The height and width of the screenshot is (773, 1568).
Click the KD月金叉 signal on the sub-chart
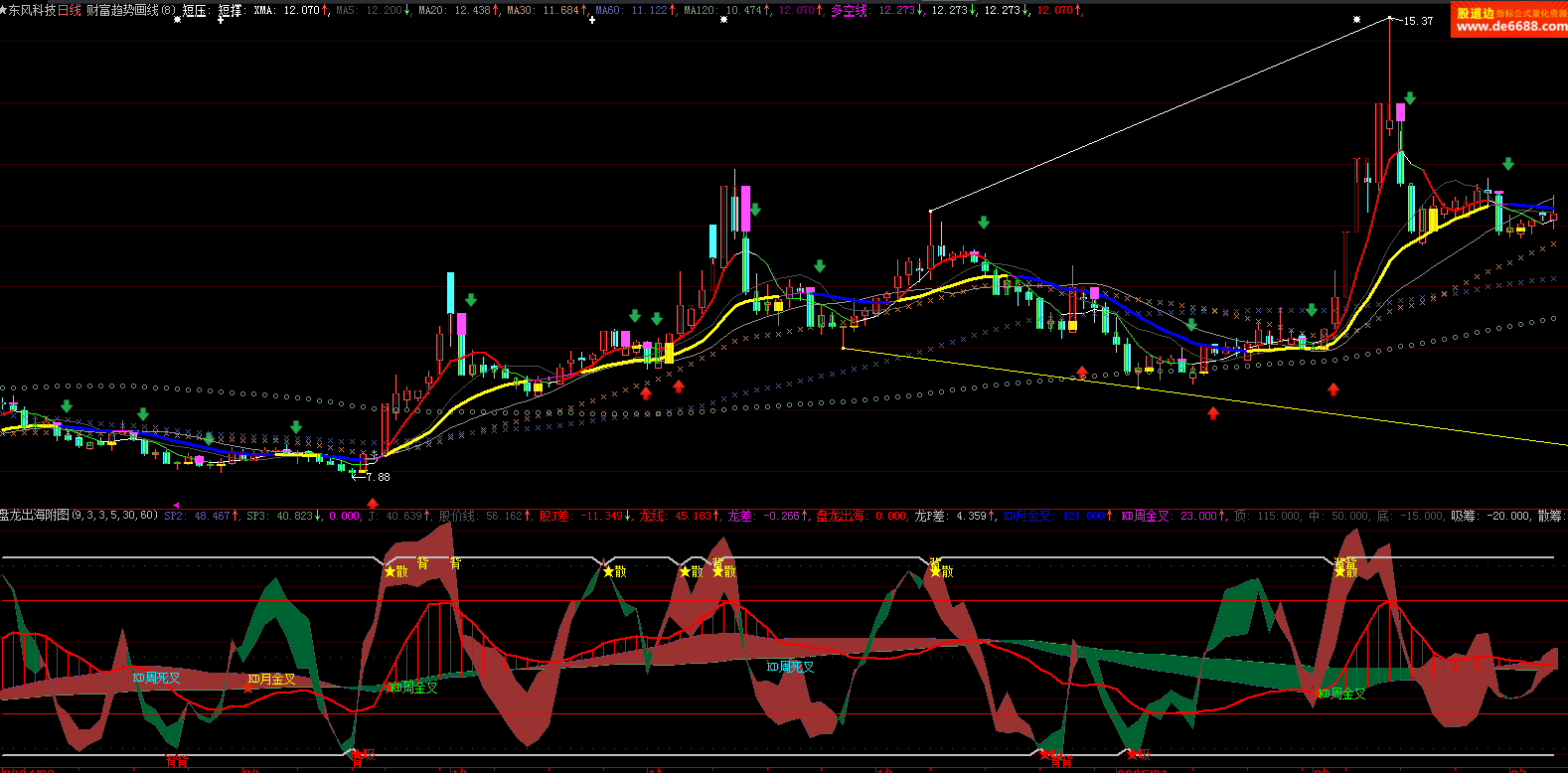271,680
